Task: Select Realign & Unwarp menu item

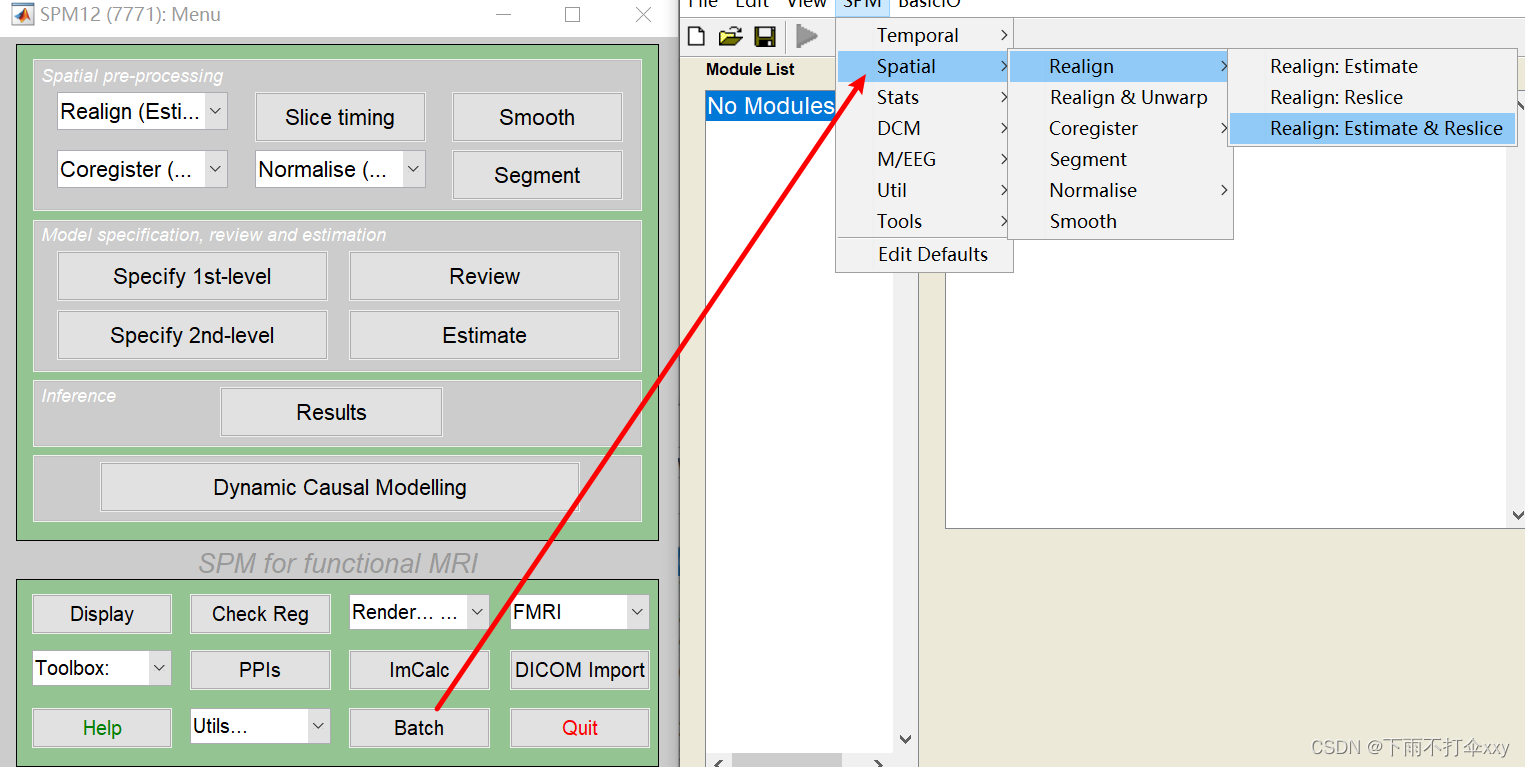Action: [x=1120, y=97]
